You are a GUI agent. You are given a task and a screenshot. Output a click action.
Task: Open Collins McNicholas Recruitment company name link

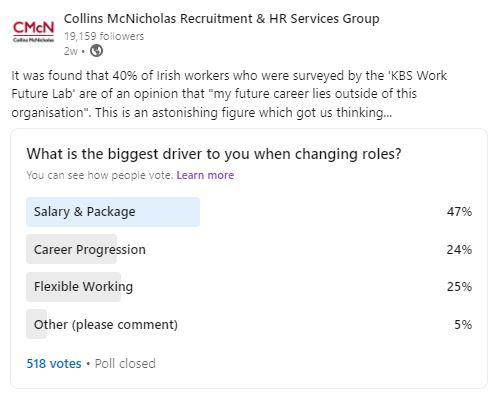[x=221, y=19]
